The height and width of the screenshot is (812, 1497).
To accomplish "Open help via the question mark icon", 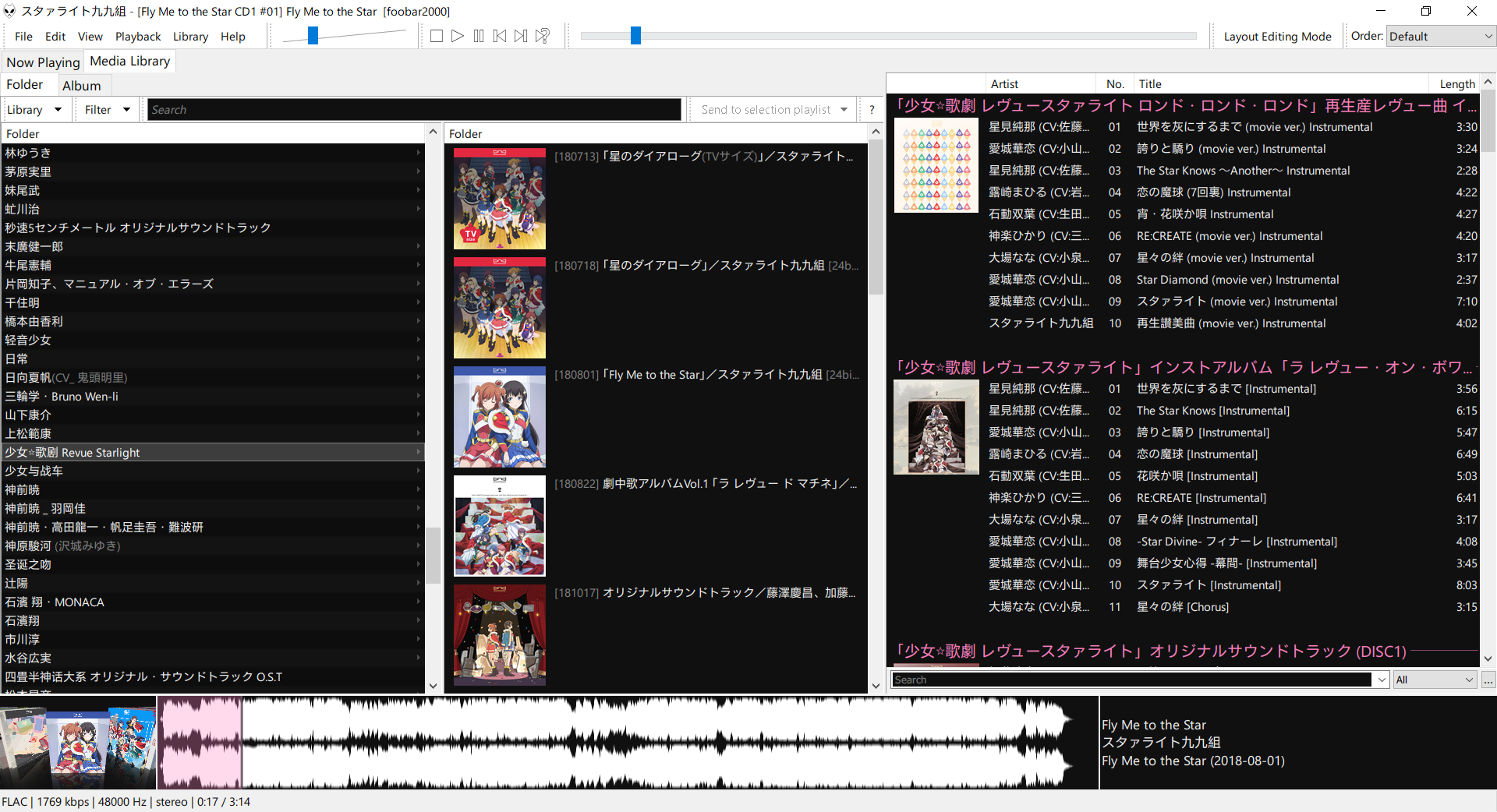I will click(x=872, y=109).
